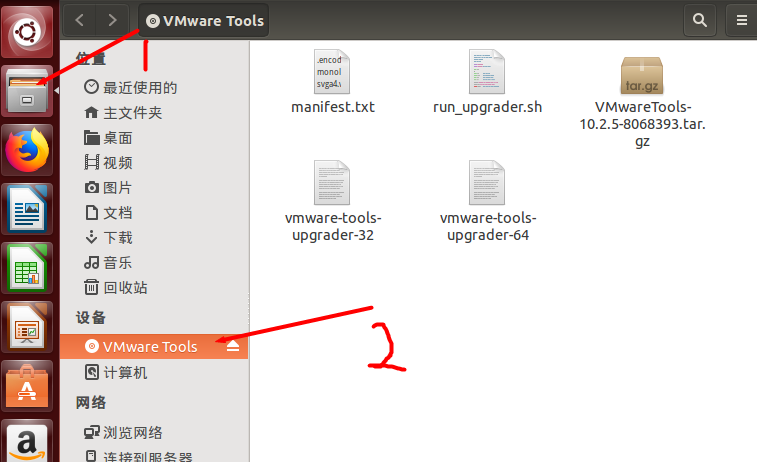Viewport: 757px width, 462px height.
Task: Select the run_upgrader.sh script file icon
Action: (487, 71)
